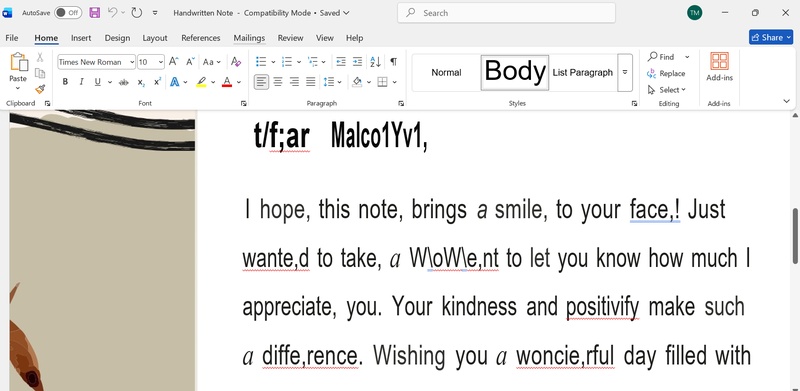The image size is (800, 391).
Task: Open the Change Case menu
Action: click(211, 62)
